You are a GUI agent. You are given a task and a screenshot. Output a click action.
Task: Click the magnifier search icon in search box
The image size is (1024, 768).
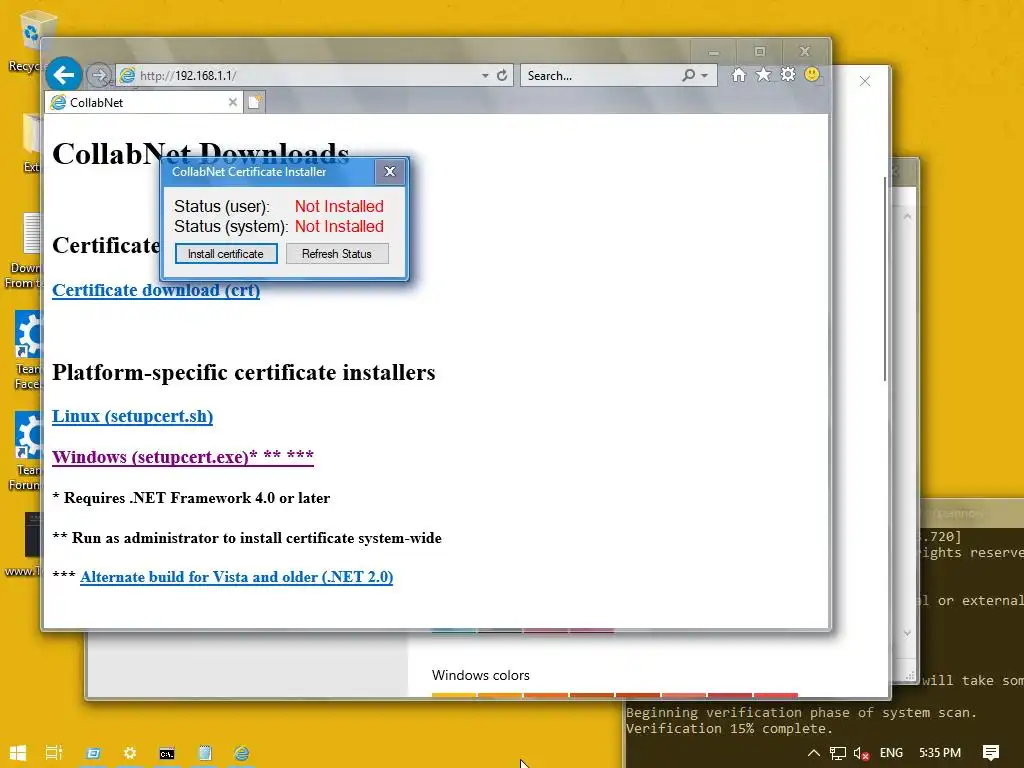tap(688, 76)
